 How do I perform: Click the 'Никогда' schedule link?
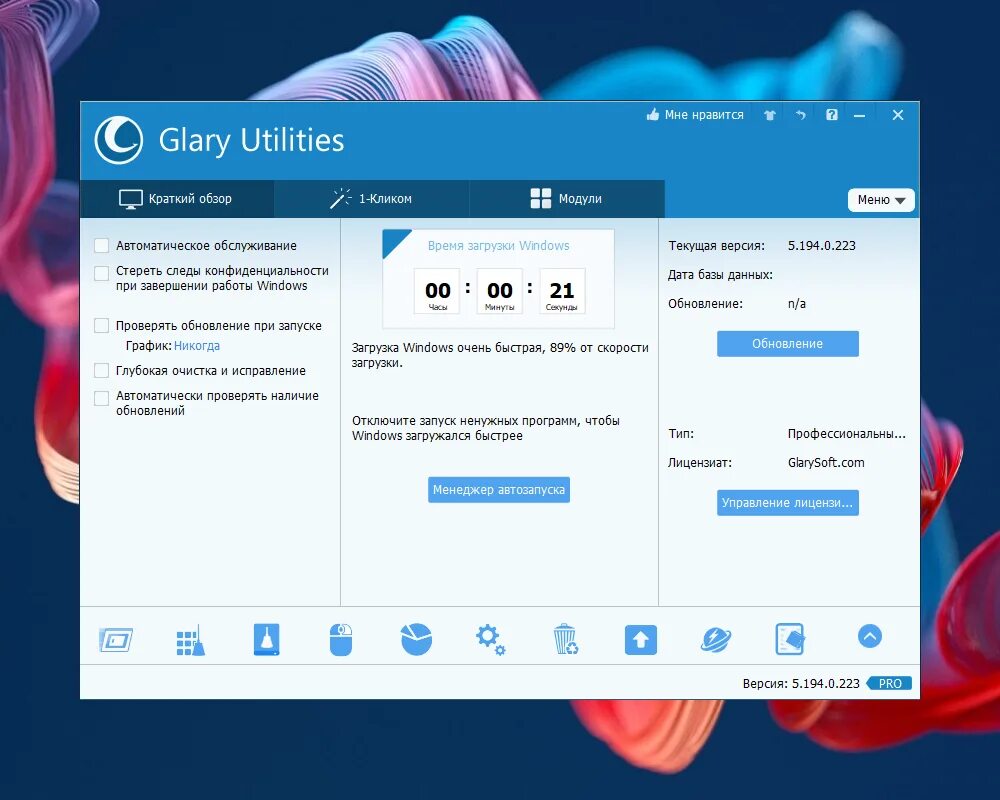click(197, 346)
